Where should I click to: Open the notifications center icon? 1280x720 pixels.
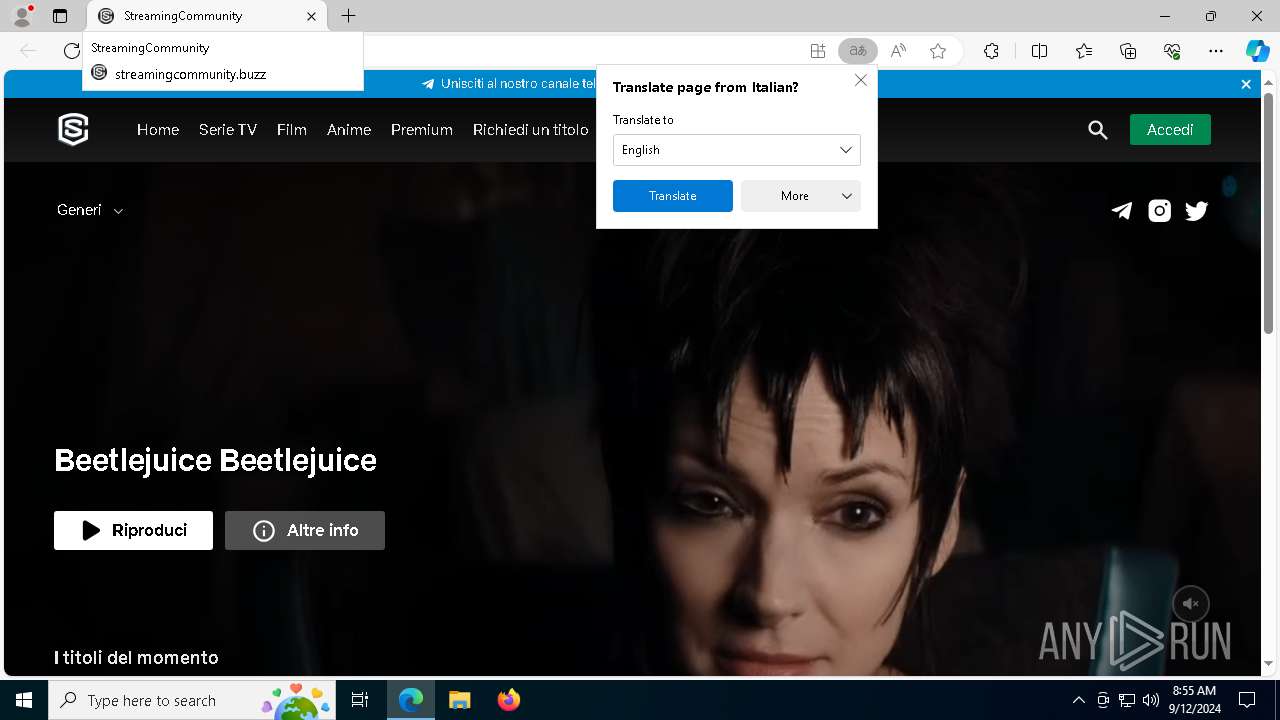1247,700
